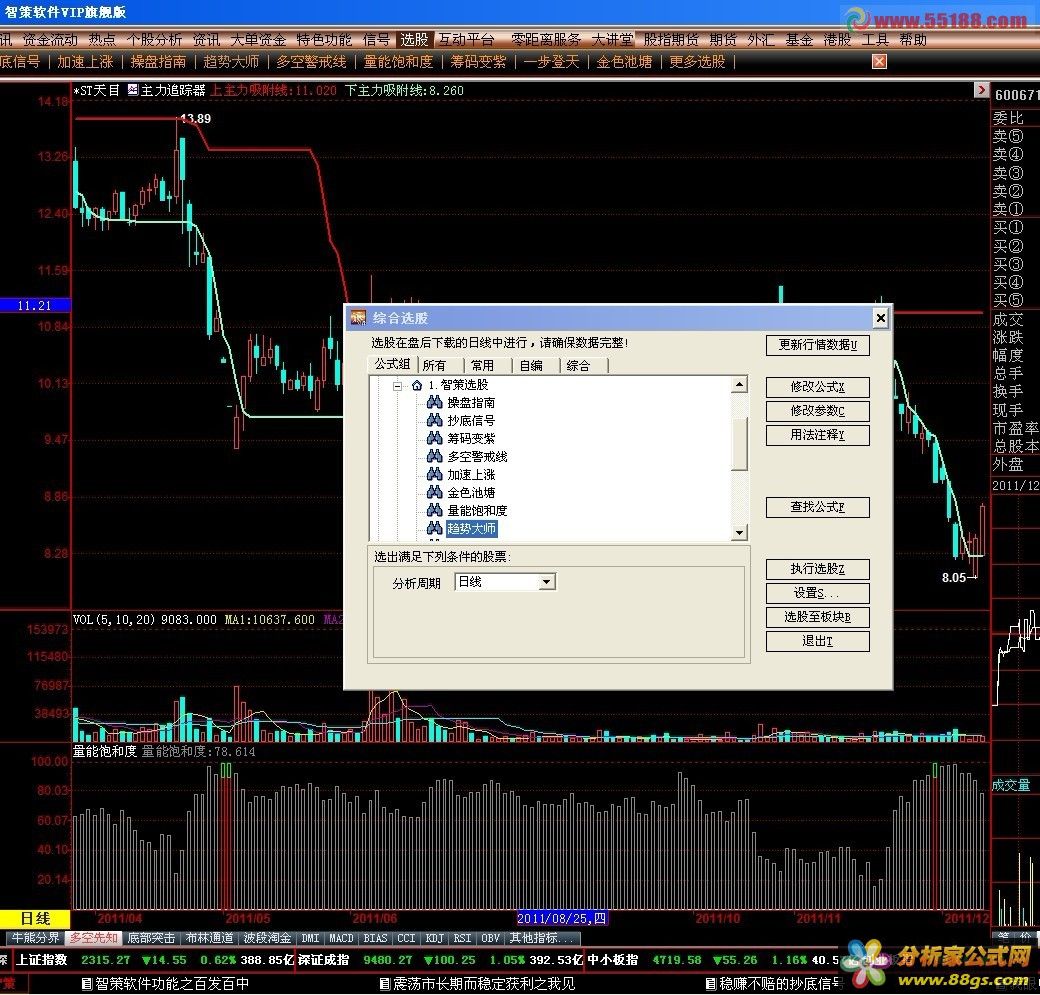Select the 多空警戒线 binoculars icon
The height and width of the screenshot is (995, 1040).
pos(434,456)
